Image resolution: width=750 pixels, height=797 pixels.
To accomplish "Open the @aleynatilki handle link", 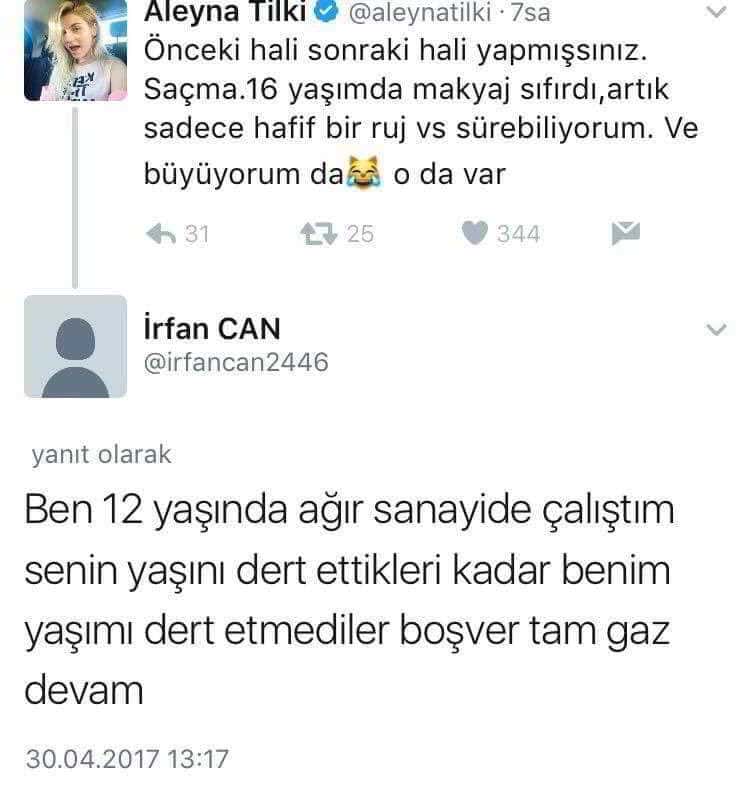I will (x=420, y=13).
